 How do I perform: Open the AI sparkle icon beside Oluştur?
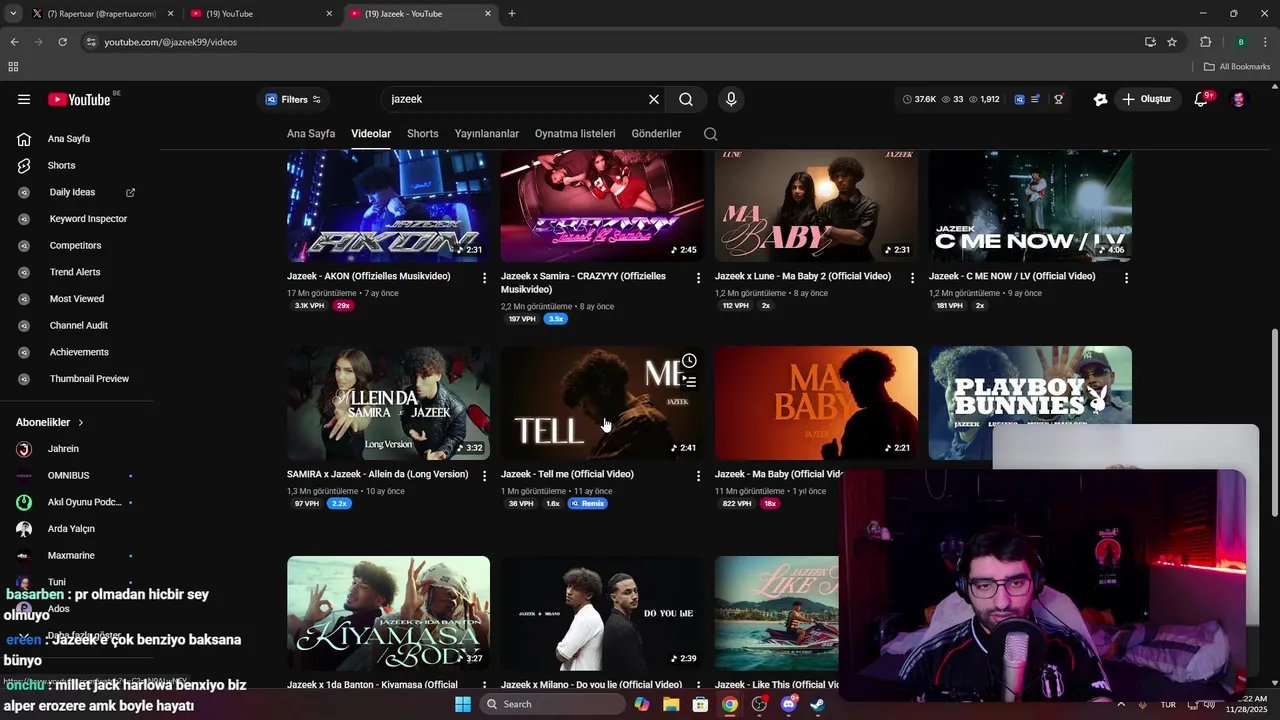pyautogui.click(x=1100, y=99)
